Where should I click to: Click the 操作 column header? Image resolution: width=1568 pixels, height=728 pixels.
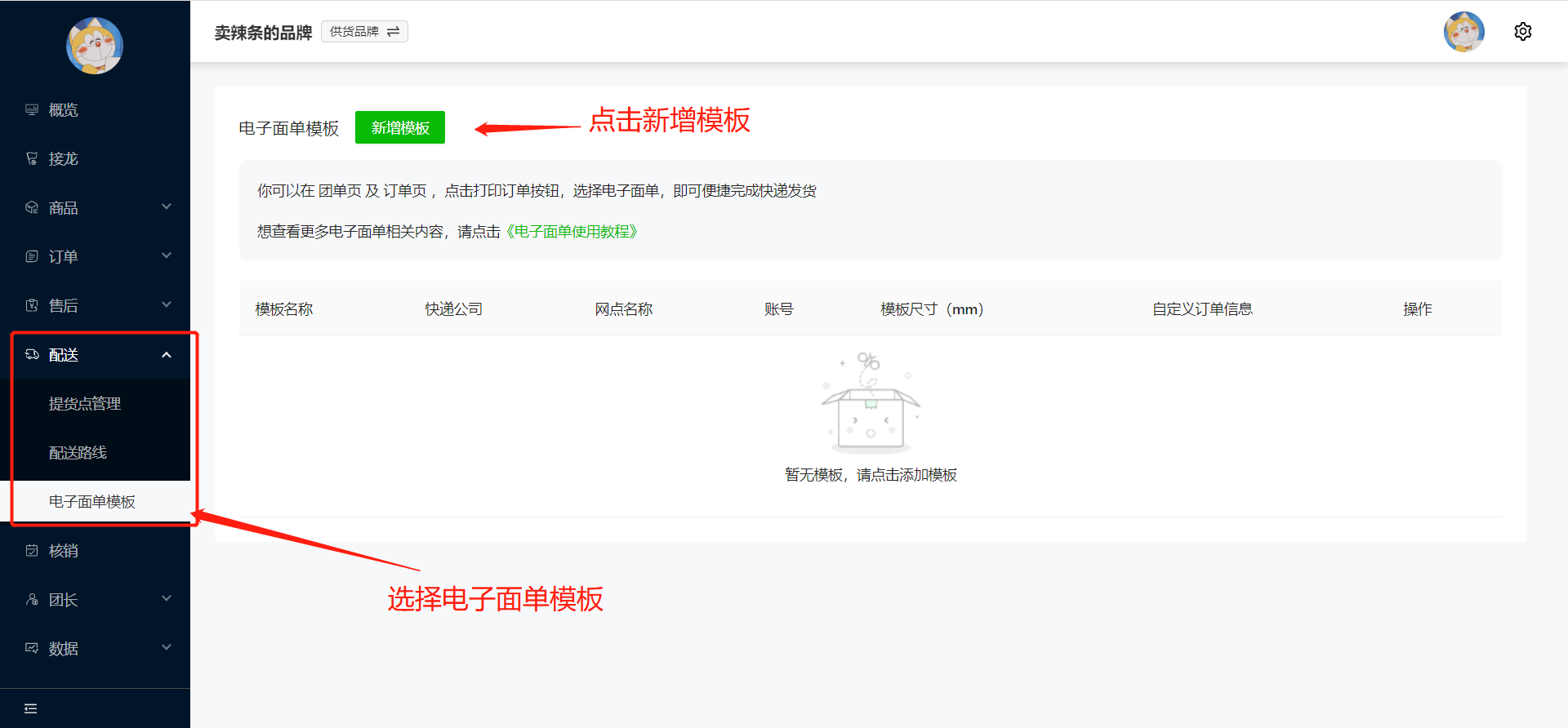click(x=1418, y=309)
